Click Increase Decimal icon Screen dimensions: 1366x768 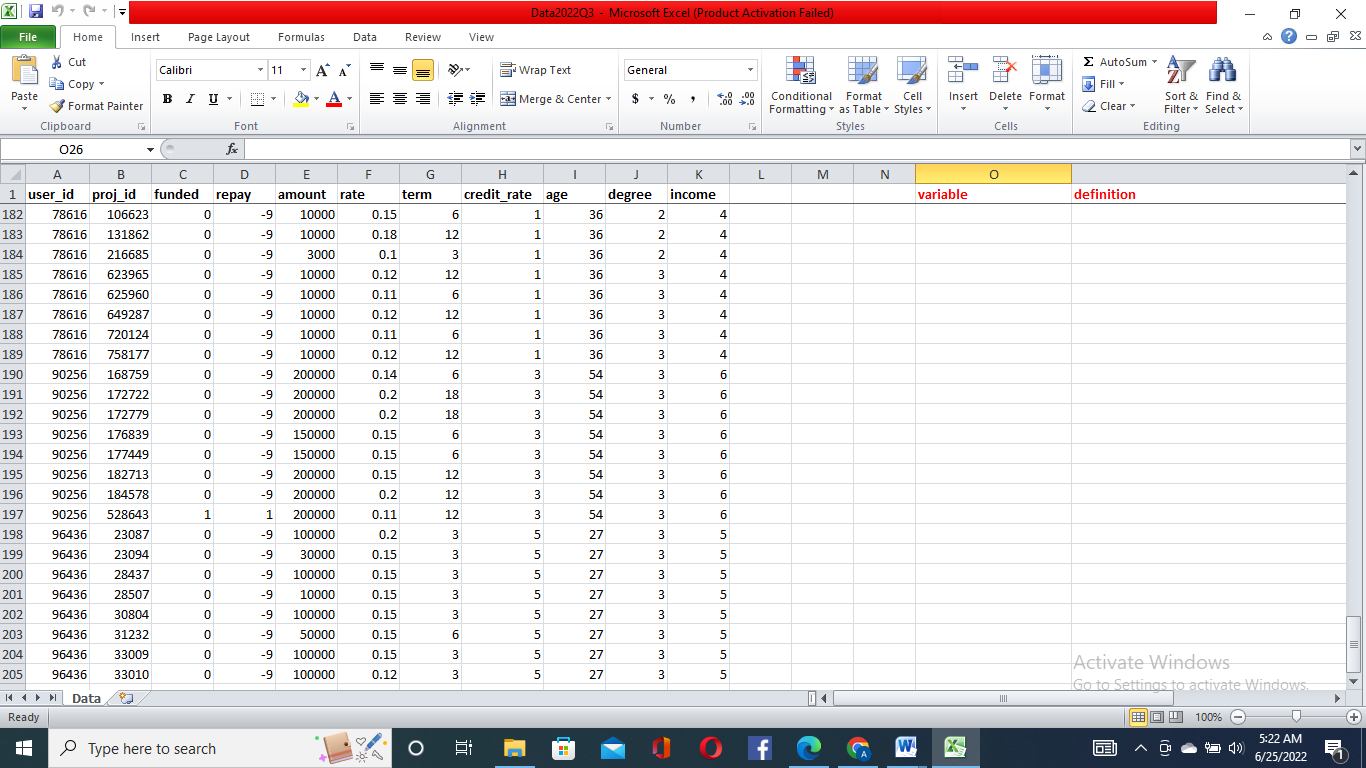point(724,99)
